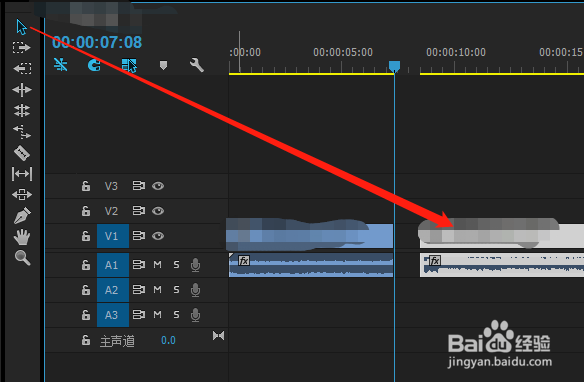Image resolution: width=584 pixels, height=382 pixels.
Task: Select the Rate Stretch tool
Action: [x=22, y=132]
